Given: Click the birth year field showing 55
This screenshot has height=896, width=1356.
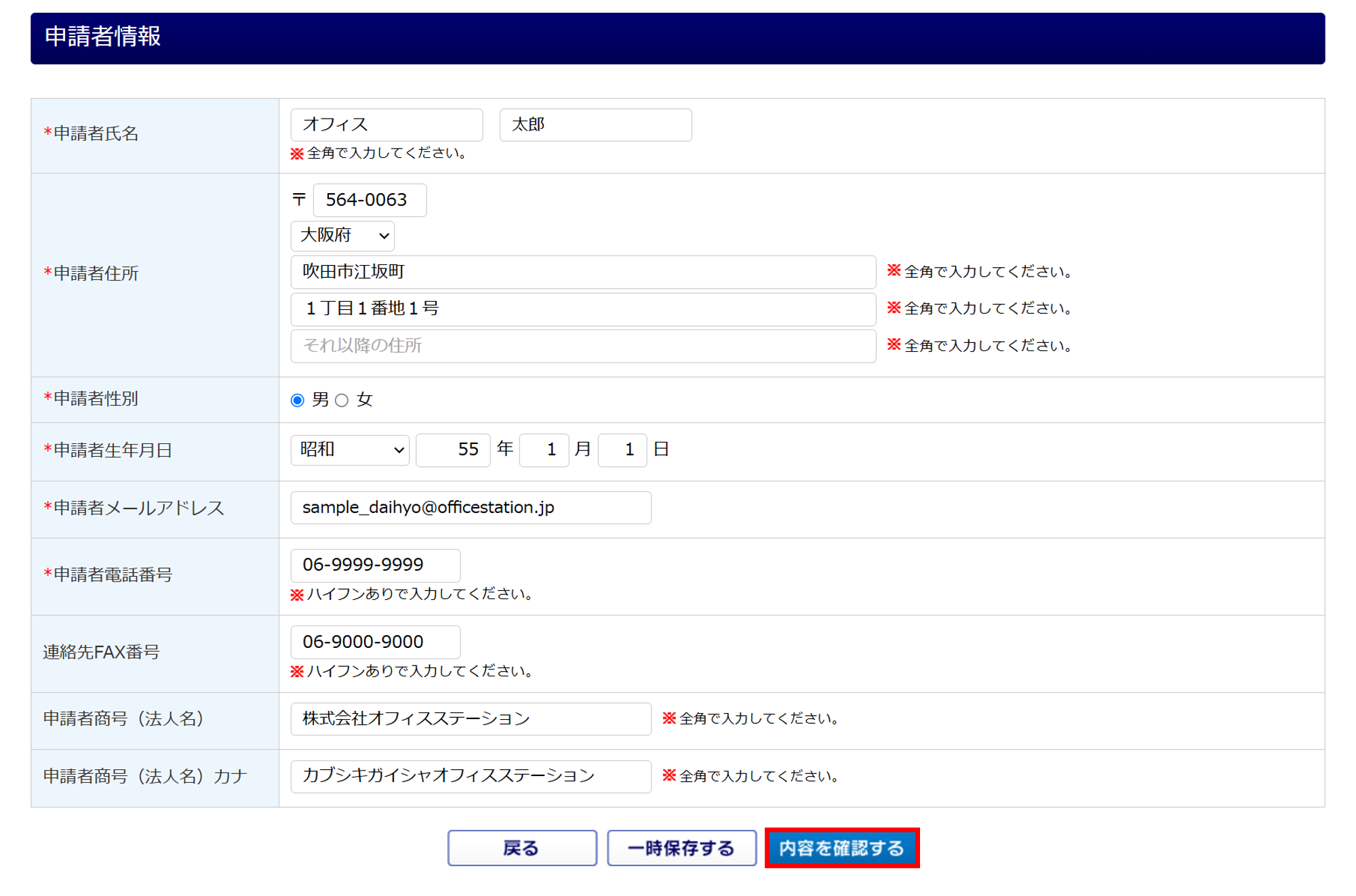Looking at the screenshot, I should (453, 450).
